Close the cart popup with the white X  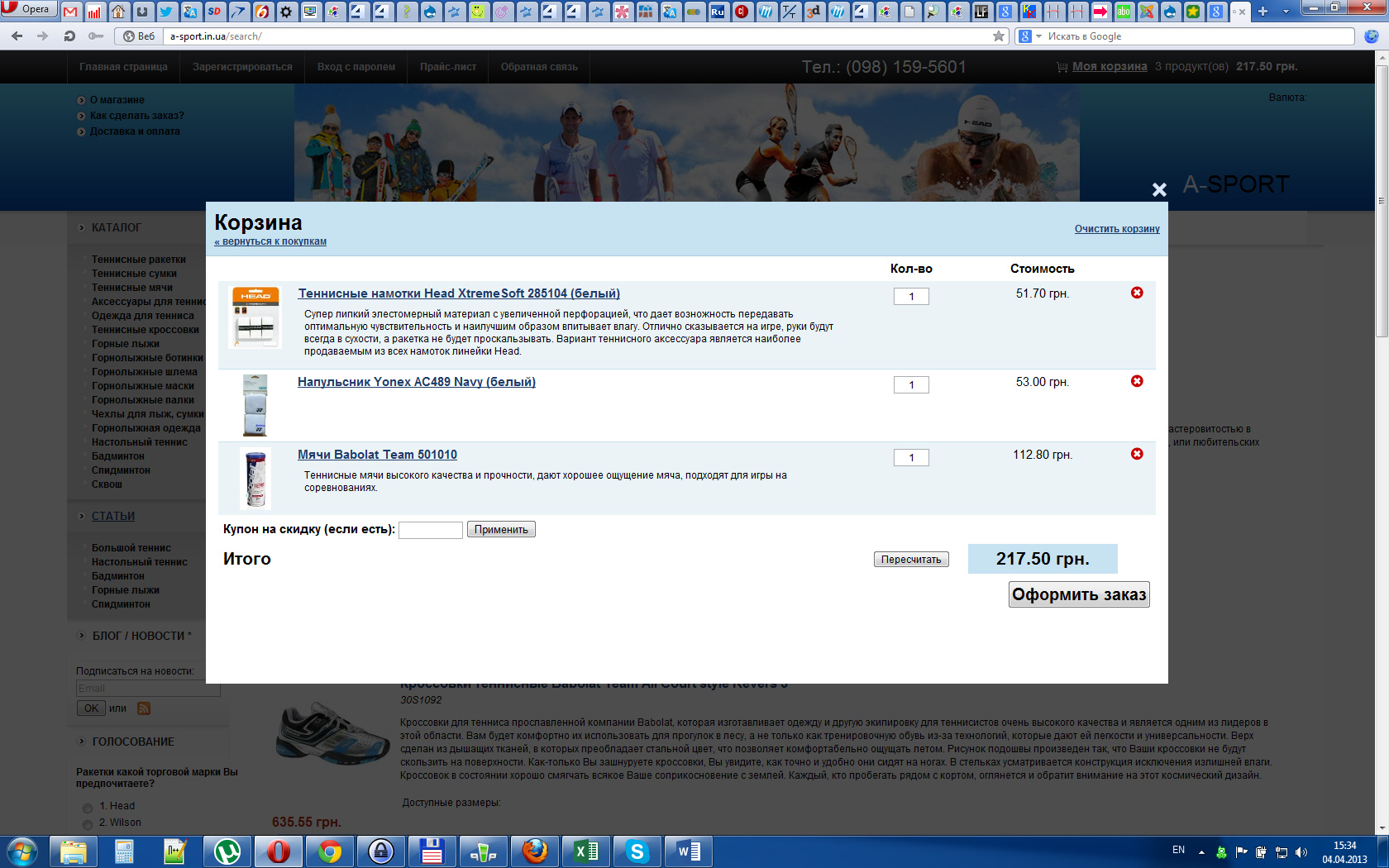point(1159,189)
